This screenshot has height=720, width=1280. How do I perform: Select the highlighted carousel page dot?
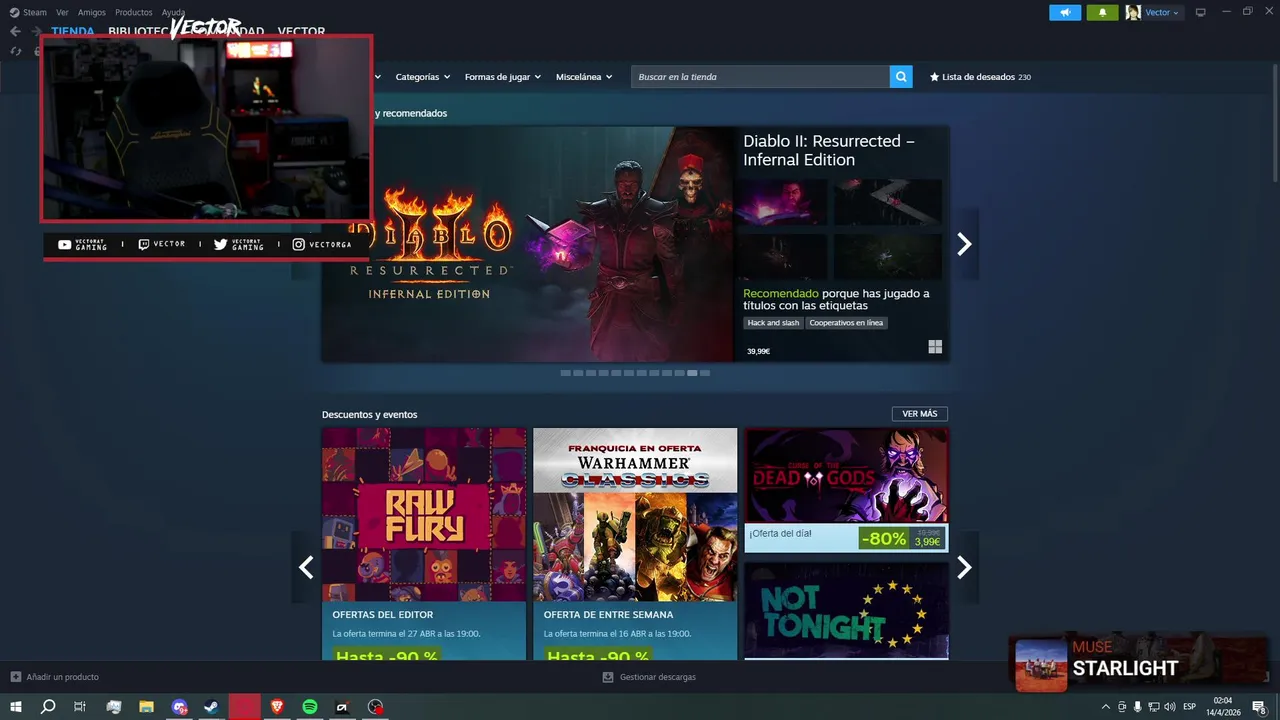[692, 373]
